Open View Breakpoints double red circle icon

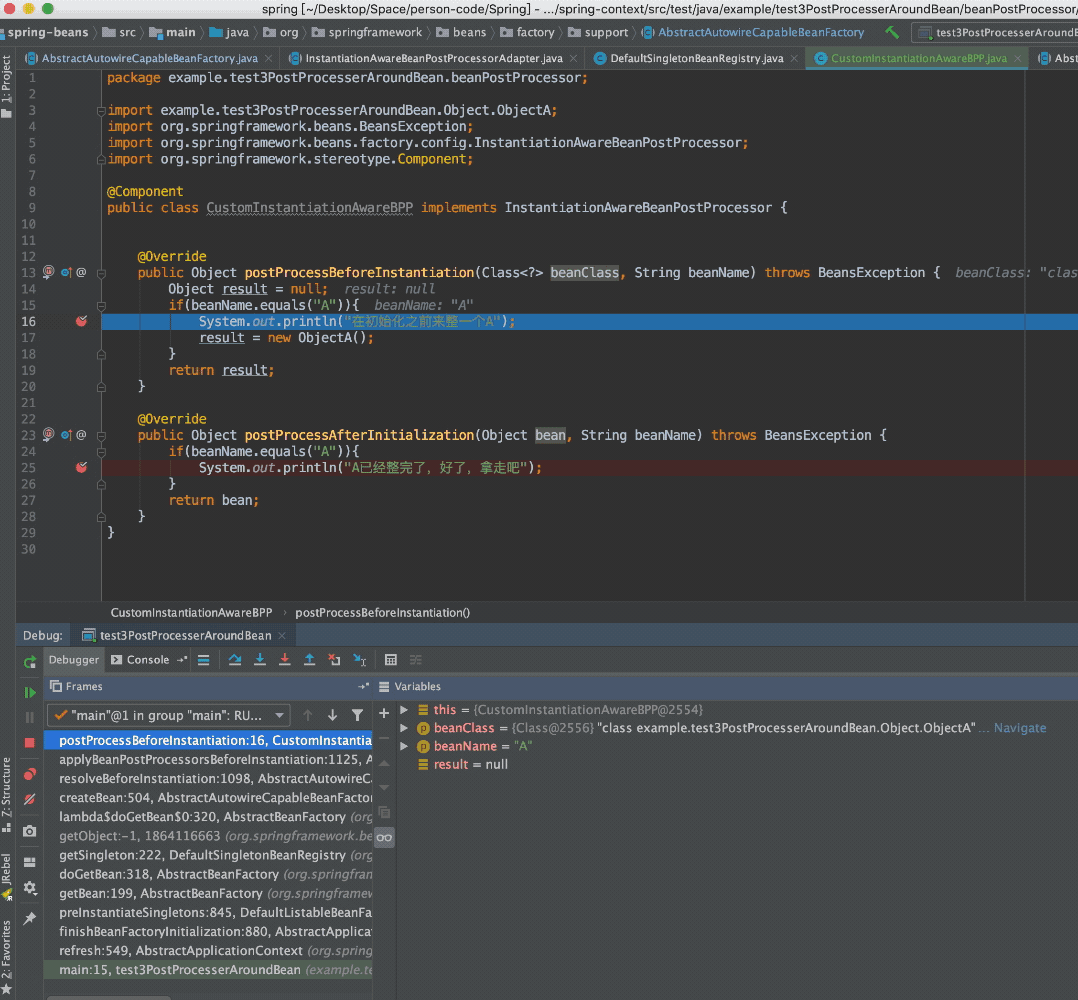[30, 774]
